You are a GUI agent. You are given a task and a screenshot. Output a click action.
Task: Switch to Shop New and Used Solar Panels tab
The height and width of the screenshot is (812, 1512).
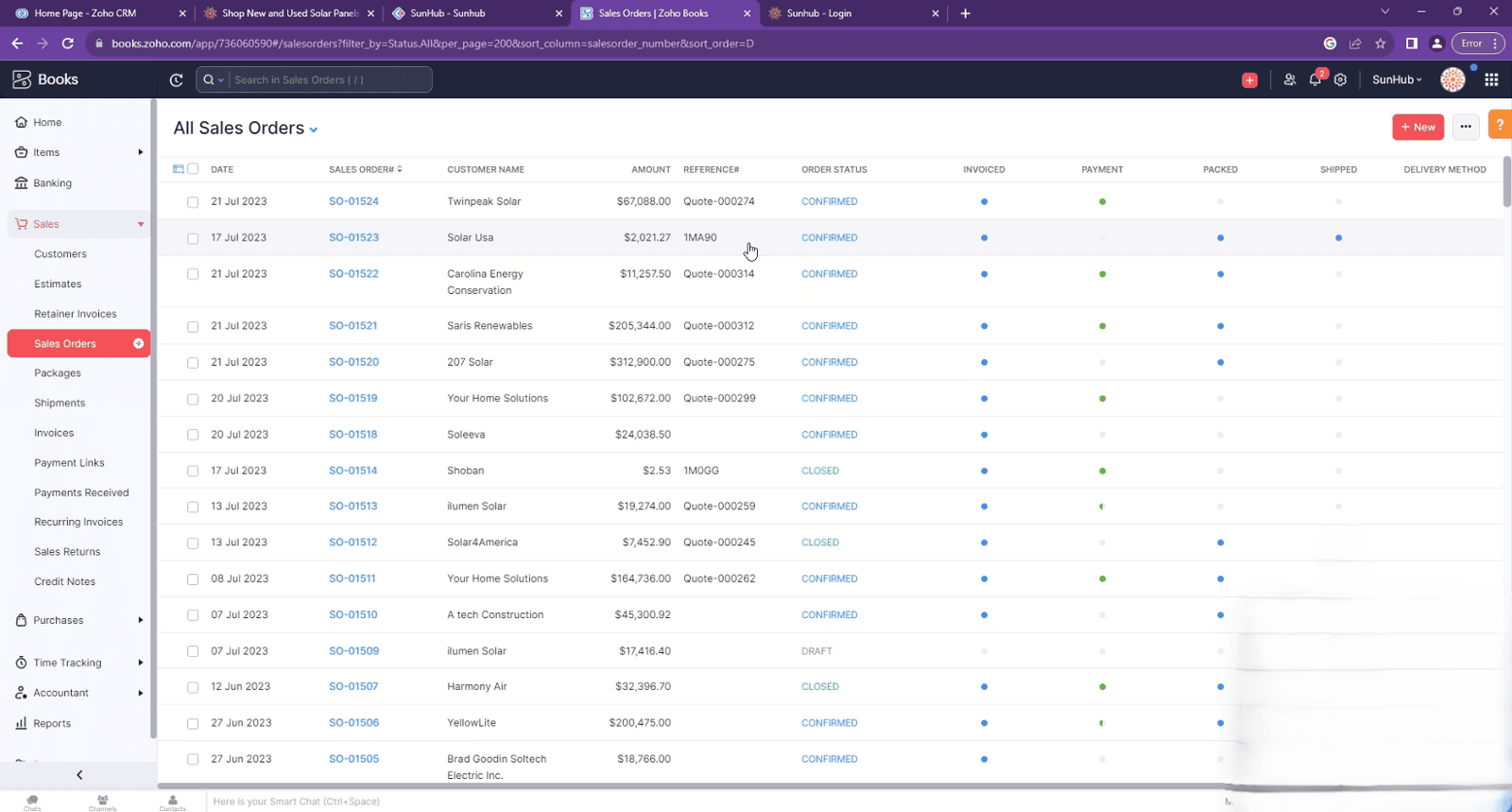[x=288, y=13]
